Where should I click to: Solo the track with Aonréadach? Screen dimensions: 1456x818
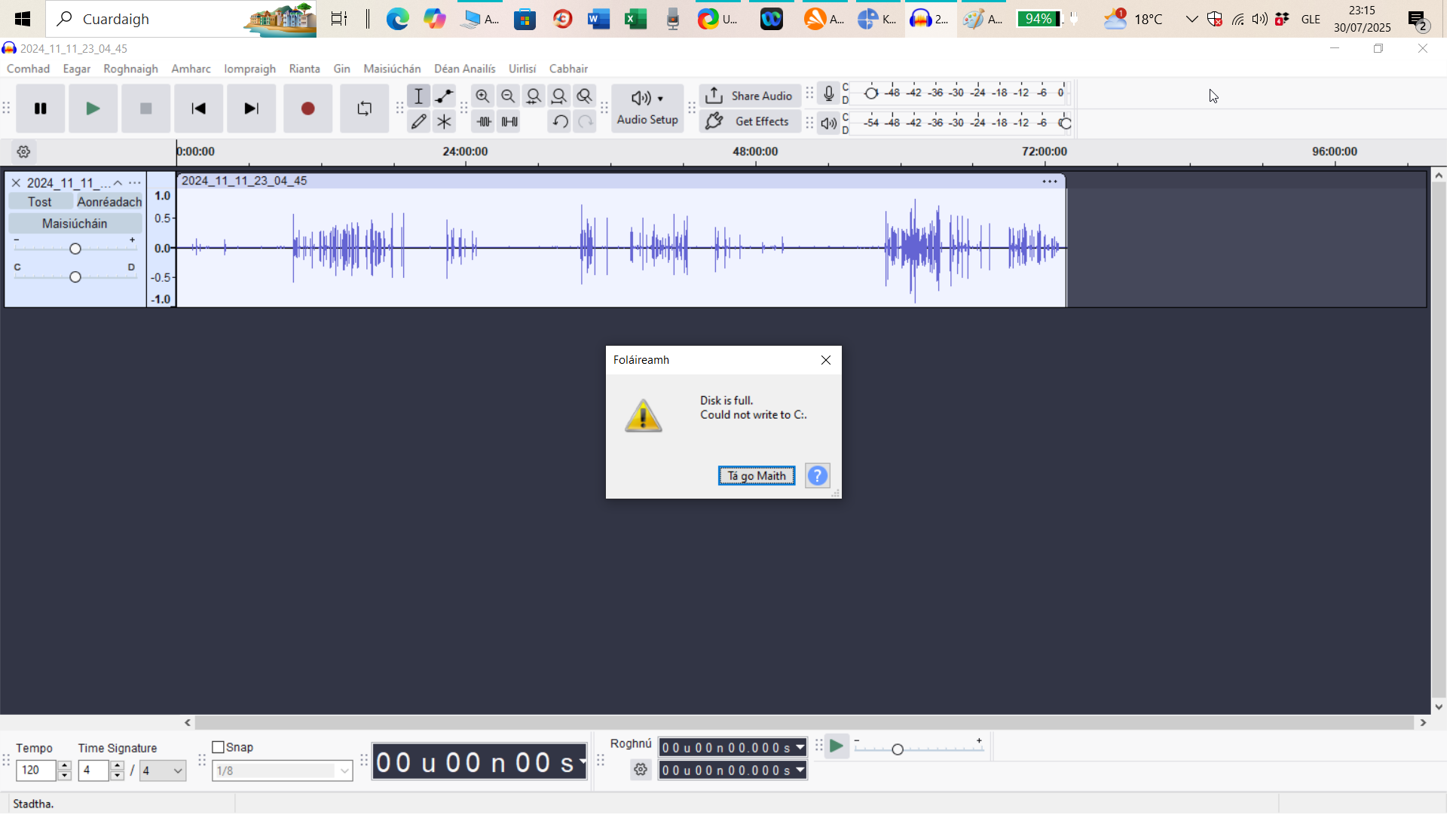109,201
